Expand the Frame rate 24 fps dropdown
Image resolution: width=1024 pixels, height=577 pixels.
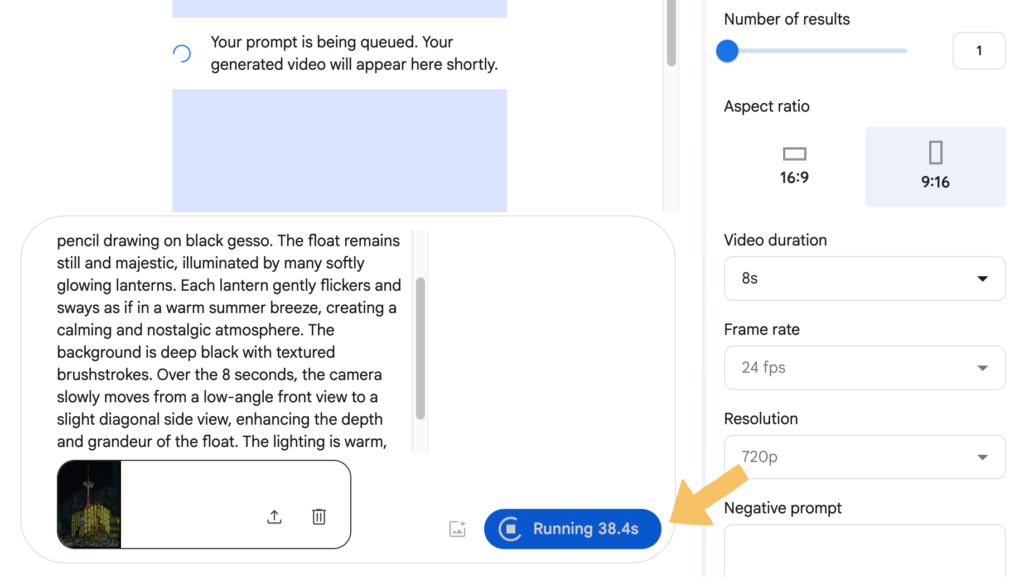864,368
